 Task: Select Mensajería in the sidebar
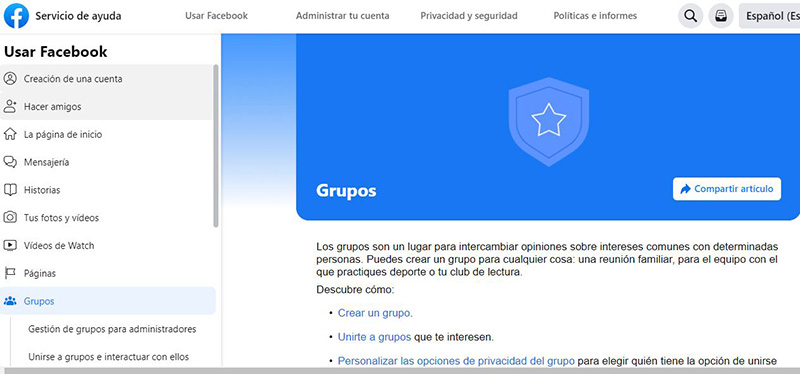[x=108, y=162]
